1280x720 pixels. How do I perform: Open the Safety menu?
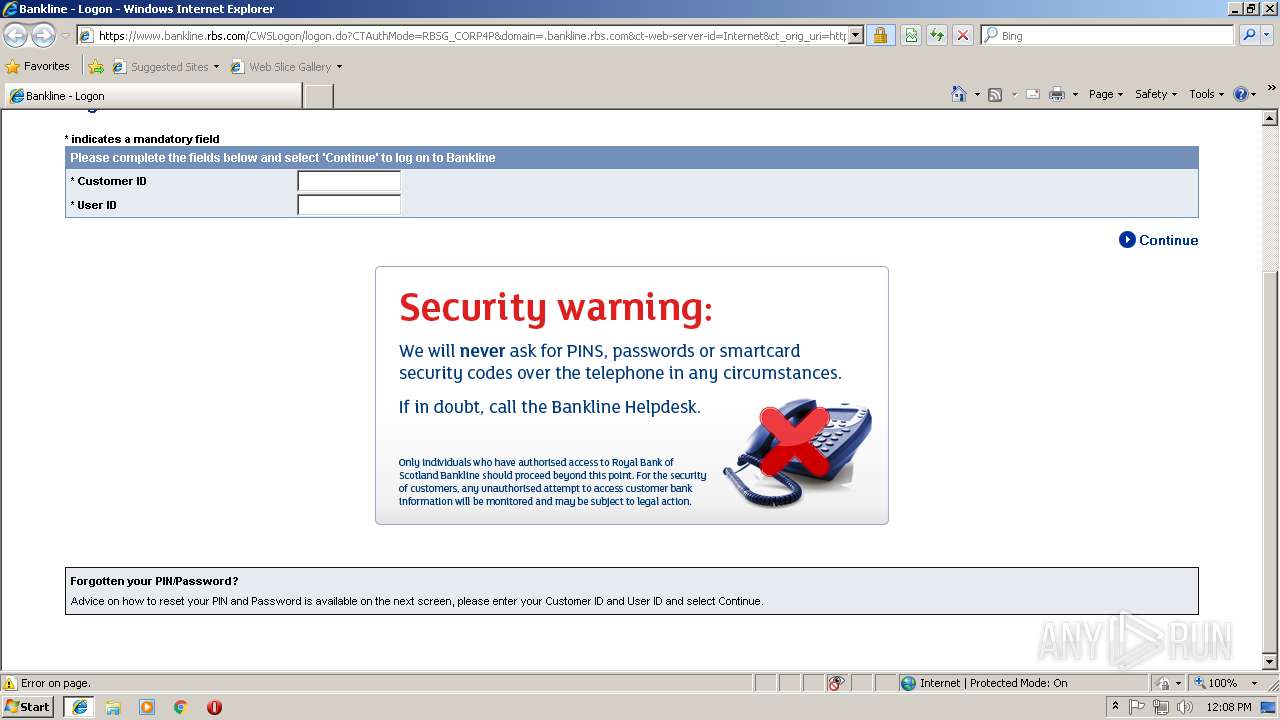tap(1156, 94)
